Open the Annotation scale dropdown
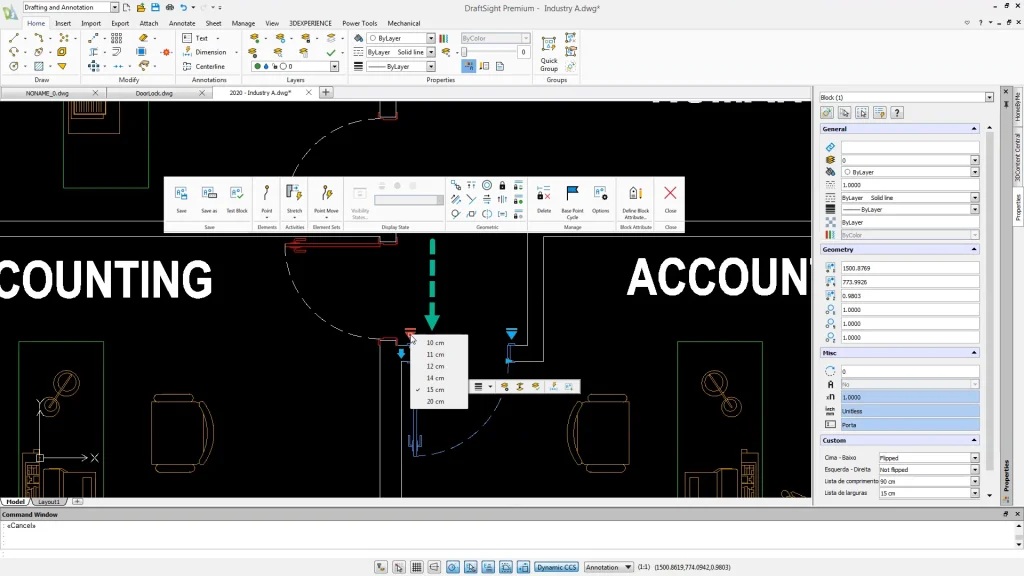This screenshot has width=1024, height=576. pos(608,567)
